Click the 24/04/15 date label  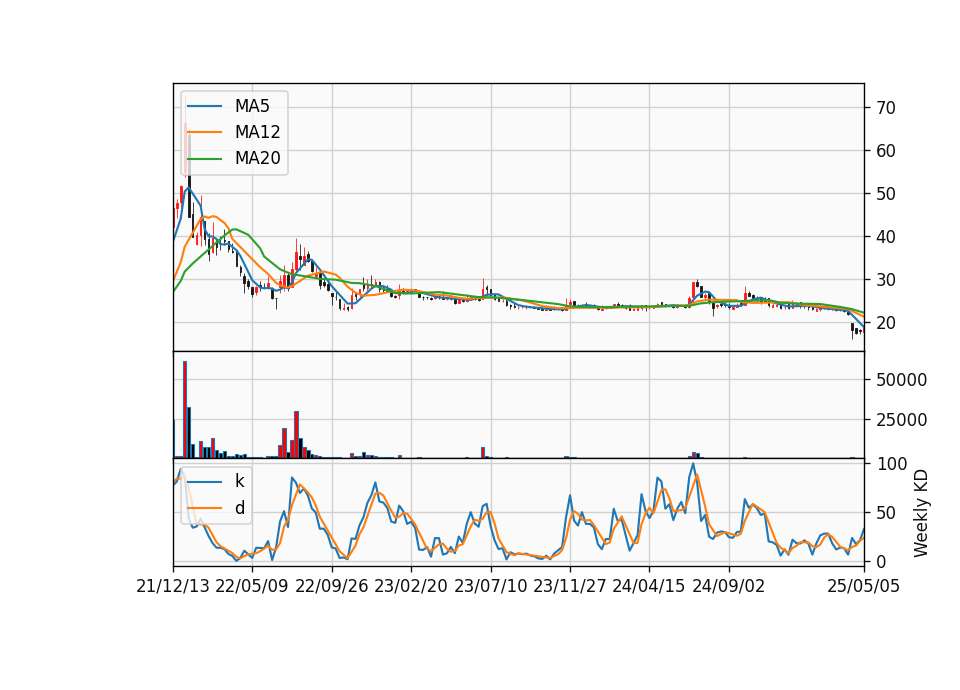[649, 586]
